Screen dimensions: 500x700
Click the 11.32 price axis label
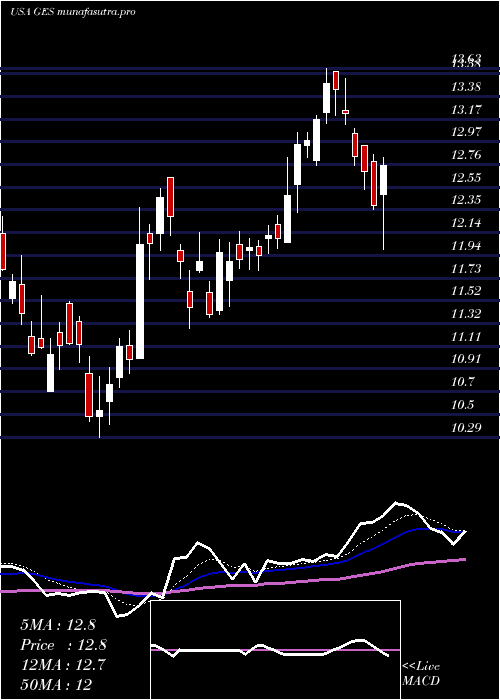pos(466,313)
